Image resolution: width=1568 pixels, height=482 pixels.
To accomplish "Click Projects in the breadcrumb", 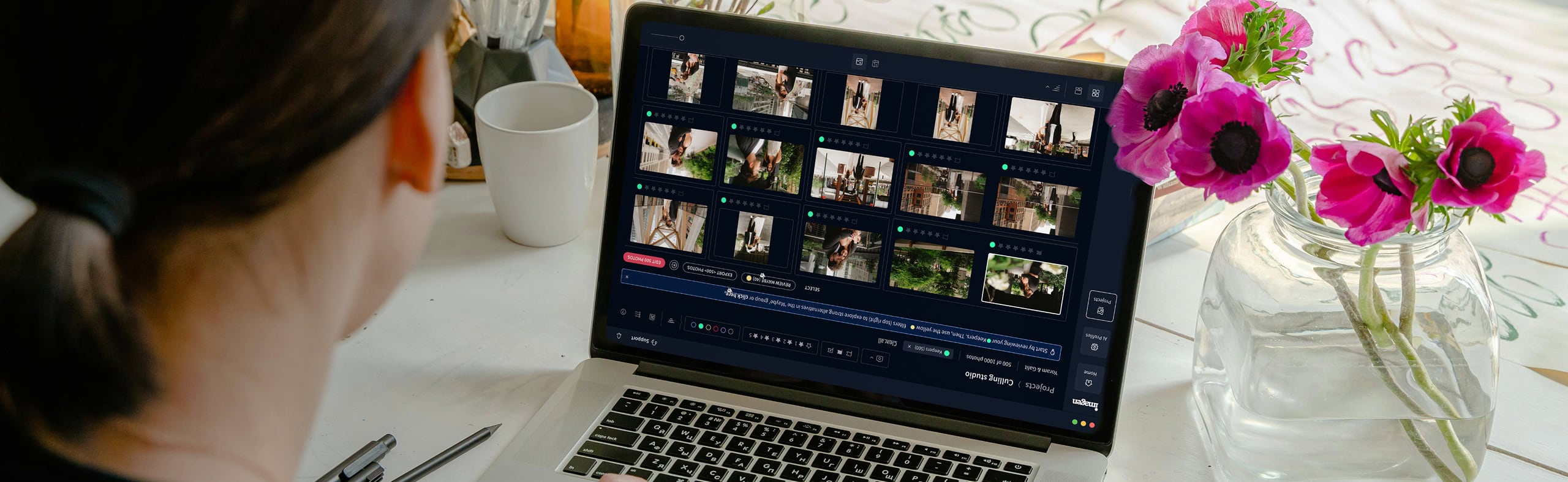I will (x=1039, y=388).
